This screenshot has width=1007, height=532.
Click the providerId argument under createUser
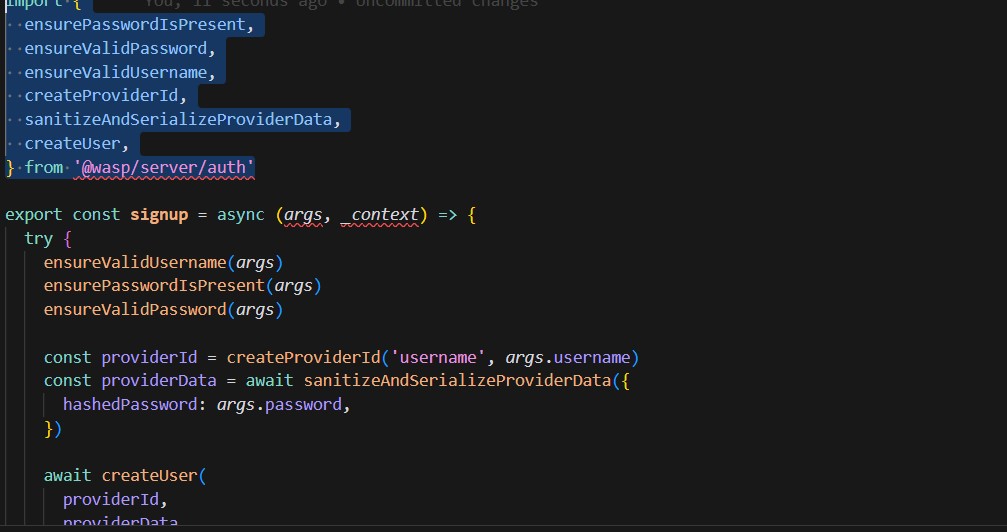110,500
